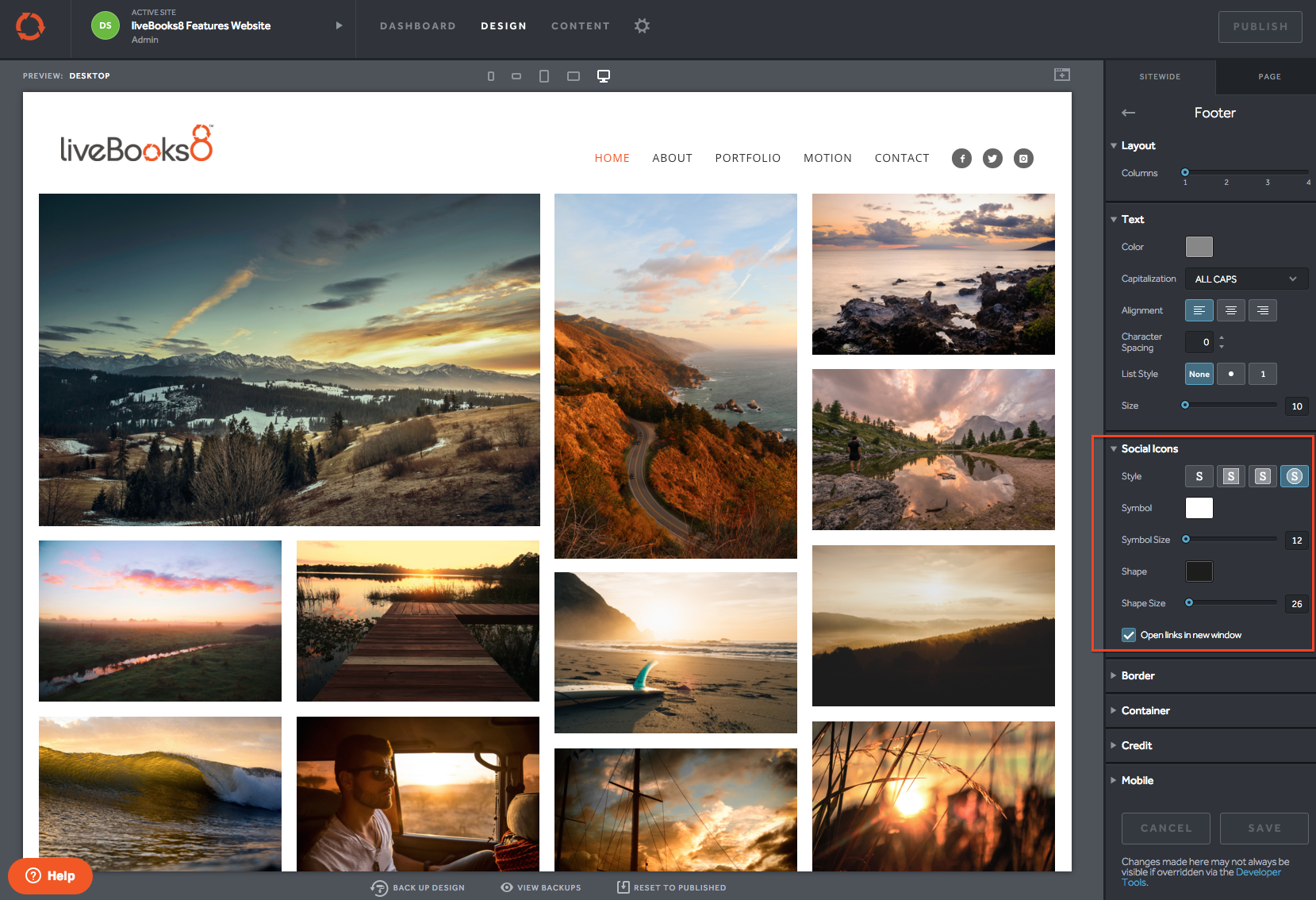The height and width of the screenshot is (900, 1316).
Task: Expand the Border section
Action: (x=1138, y=675)
